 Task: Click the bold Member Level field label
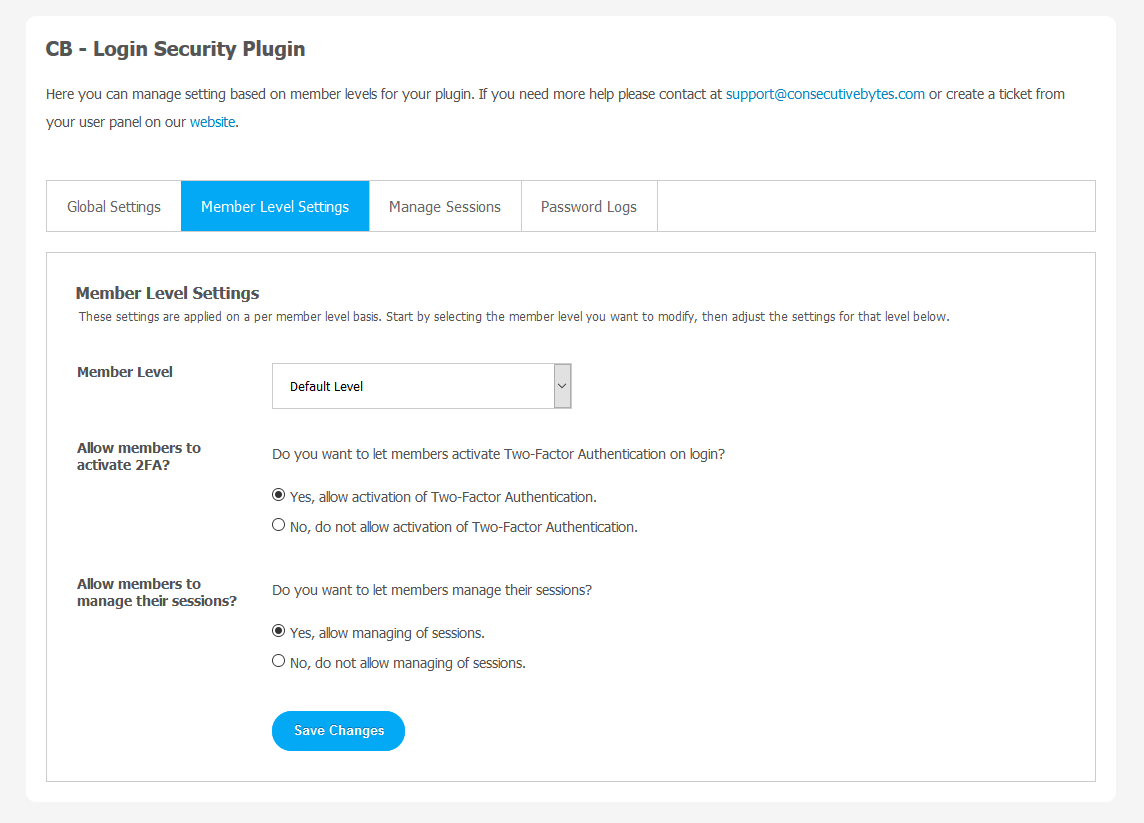click(125, 372)
